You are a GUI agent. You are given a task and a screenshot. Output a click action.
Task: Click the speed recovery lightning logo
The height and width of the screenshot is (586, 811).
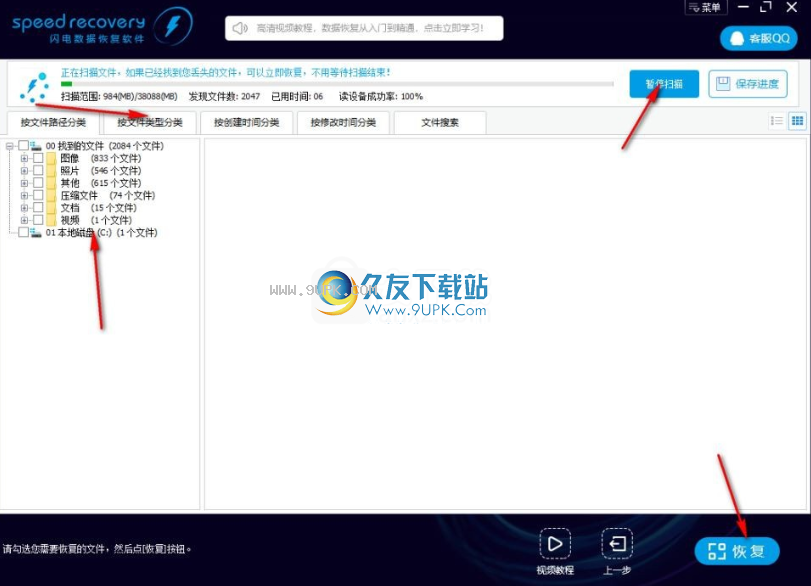tap(174, 26)
